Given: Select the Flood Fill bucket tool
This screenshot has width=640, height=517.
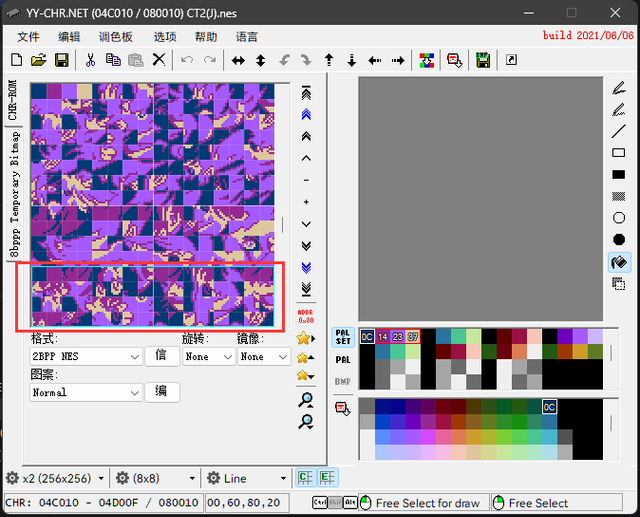Looking at the screenshot, I should point(619,262).
